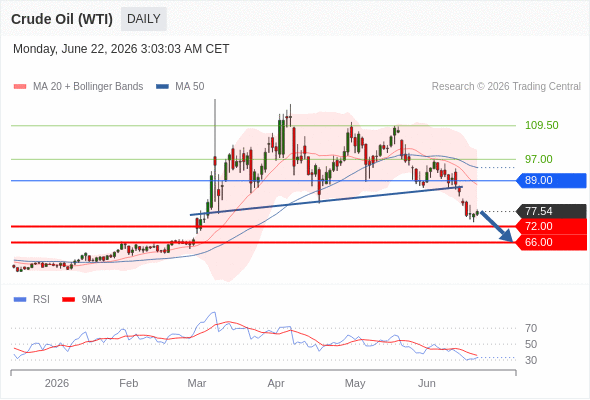Select the 77.54 current price tag
Image resolution: width=590 pixels, height=400 pixels.
pos(551,211)
